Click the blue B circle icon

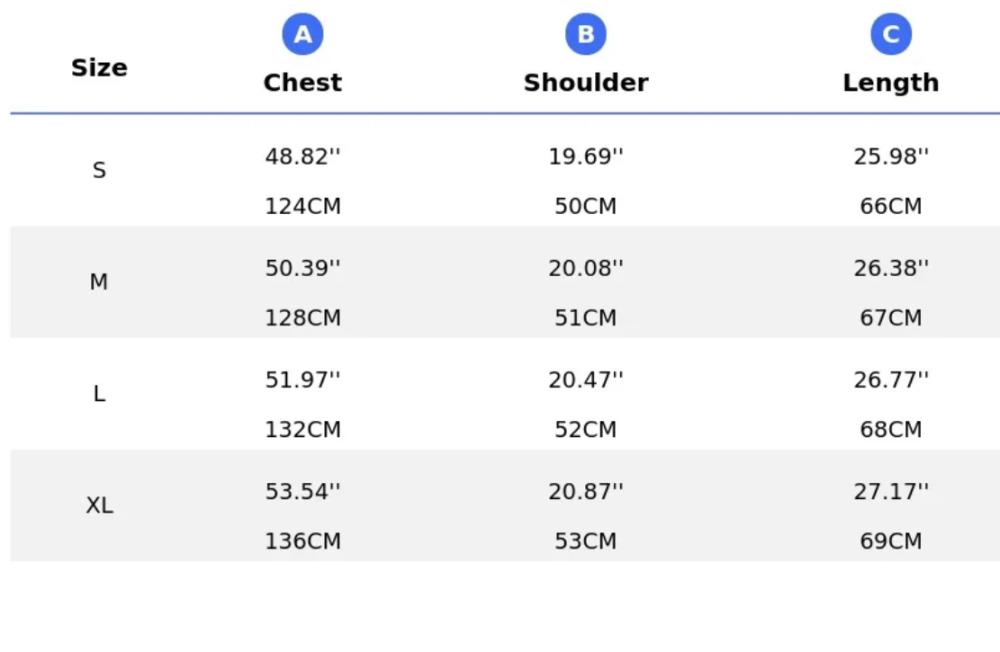tap(586, 35)
